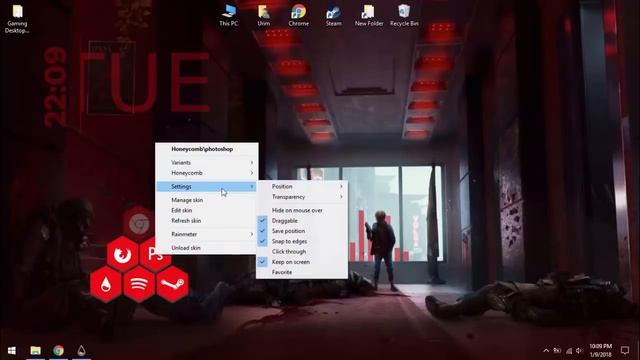The width and height of the screenshot is (640, 360).
Task: Uncheck Keep on screen
Action: point(302,262)
